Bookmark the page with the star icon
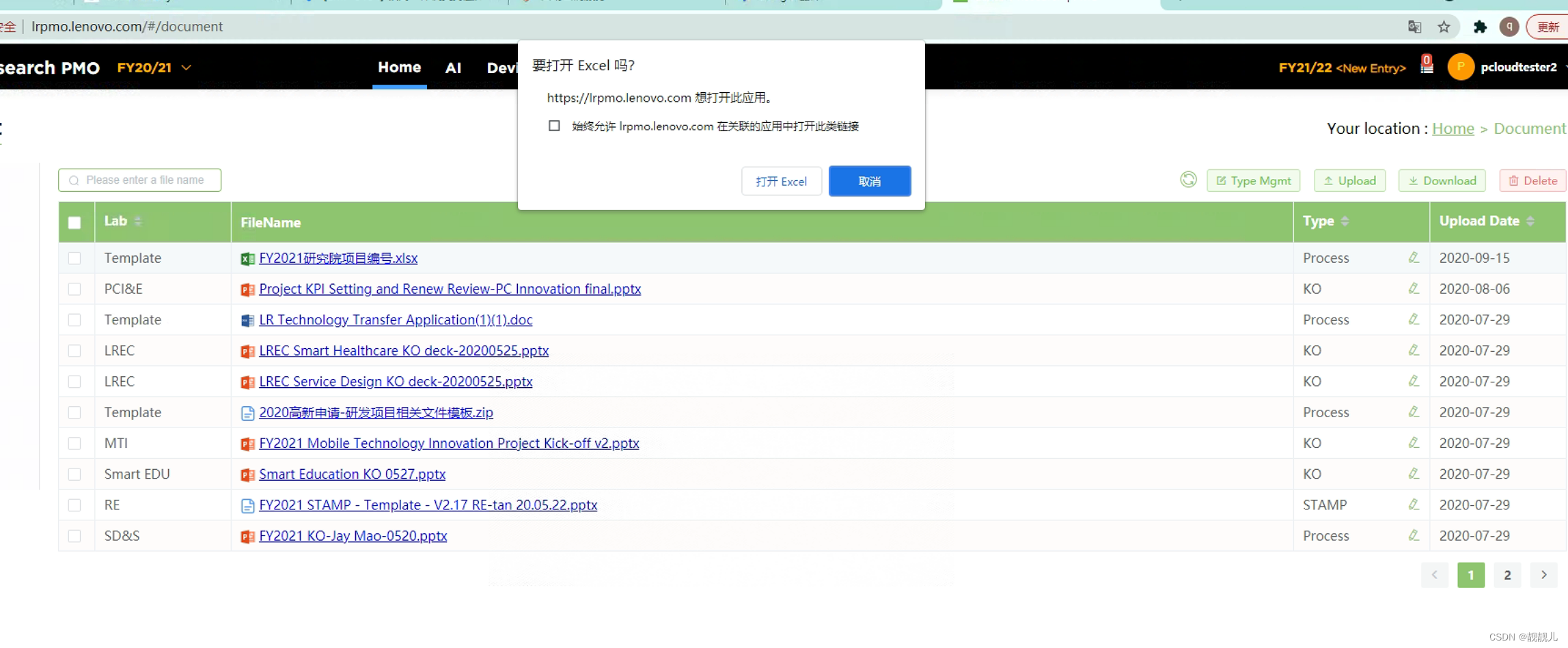Viewport: 1568px width, 648px height. [x=1444, y=27]
